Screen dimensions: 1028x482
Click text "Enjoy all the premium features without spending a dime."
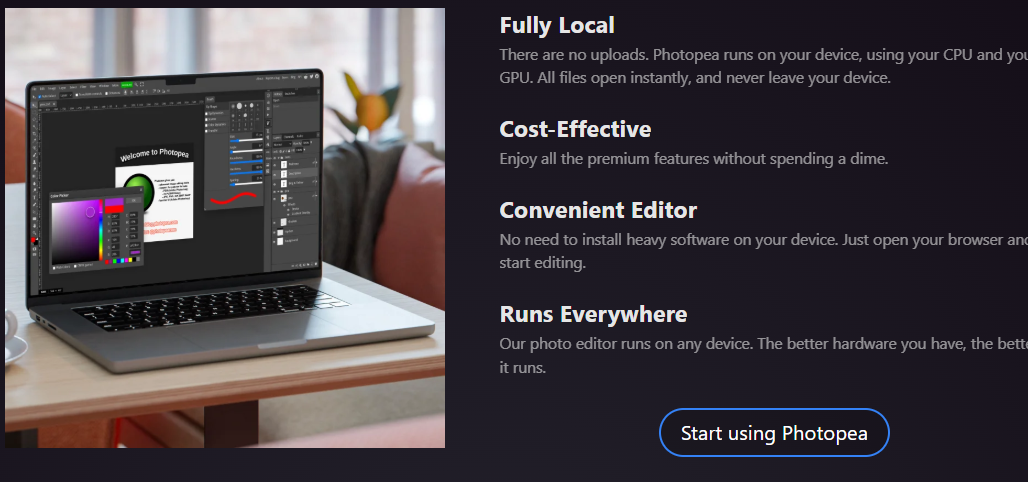click(694, 159)
